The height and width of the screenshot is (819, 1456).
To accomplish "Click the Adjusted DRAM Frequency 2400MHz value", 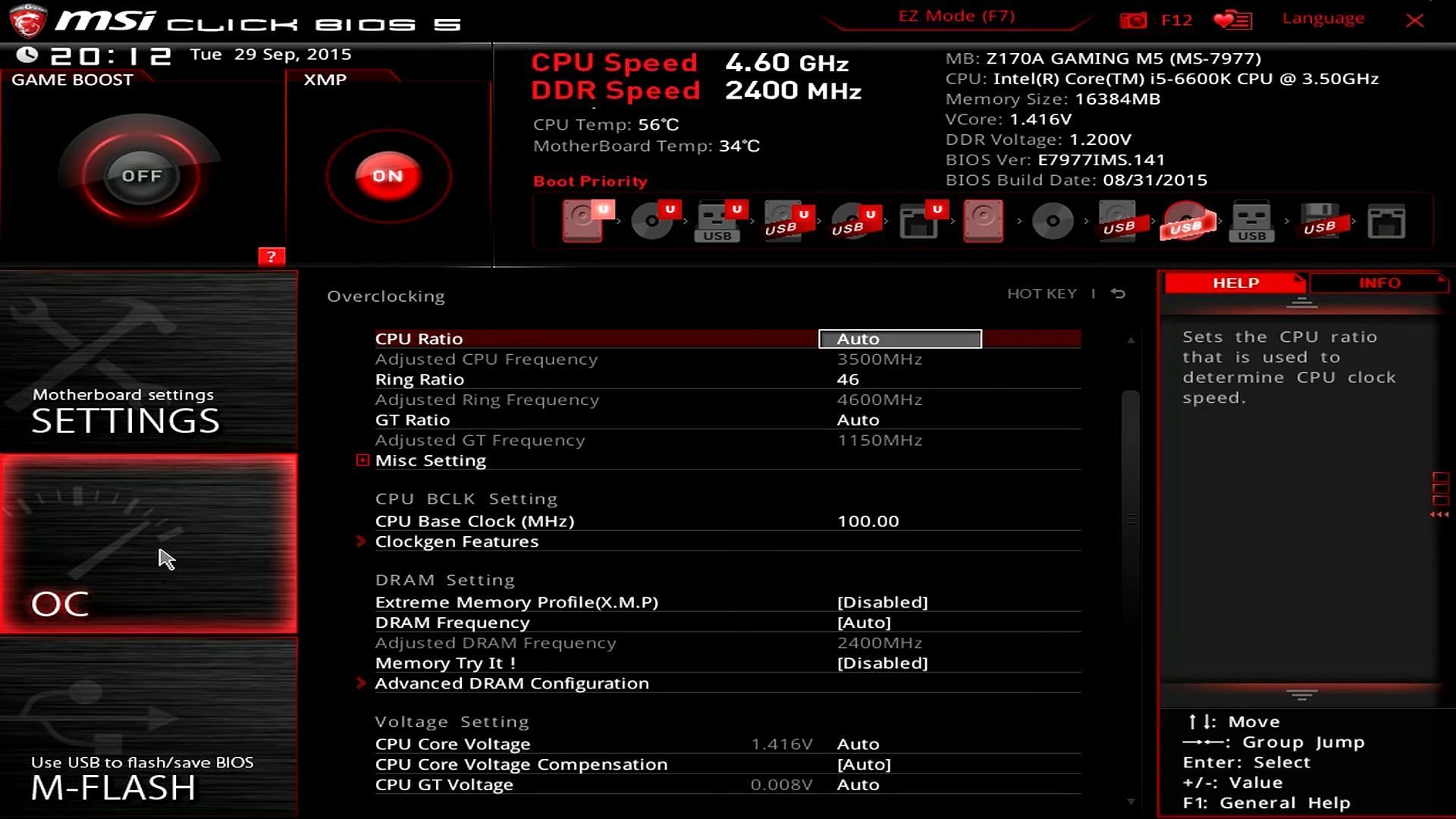I will 880,643.
